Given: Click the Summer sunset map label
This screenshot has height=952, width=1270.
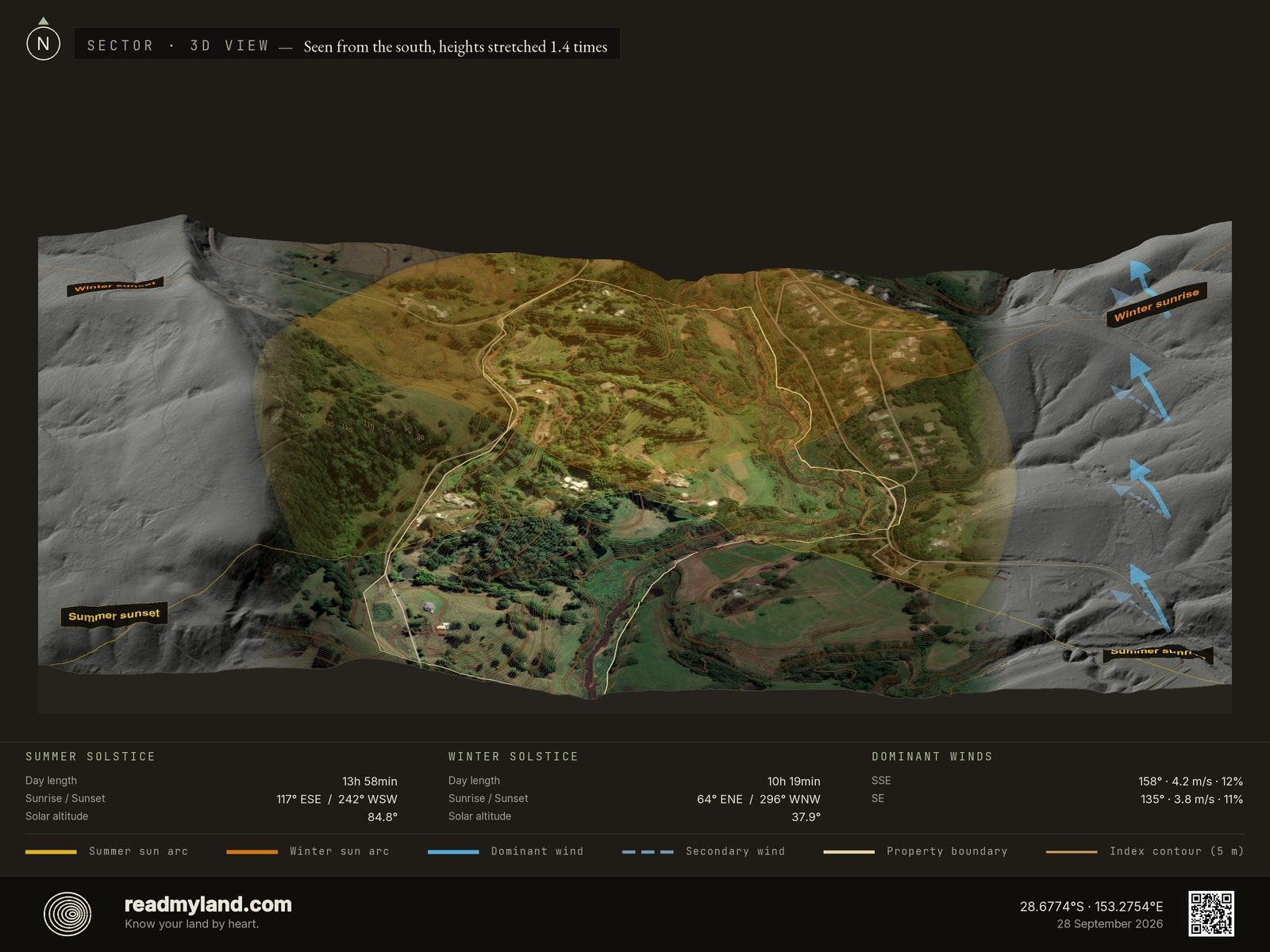Looking at the screenshot, I should tap(114, 615).
